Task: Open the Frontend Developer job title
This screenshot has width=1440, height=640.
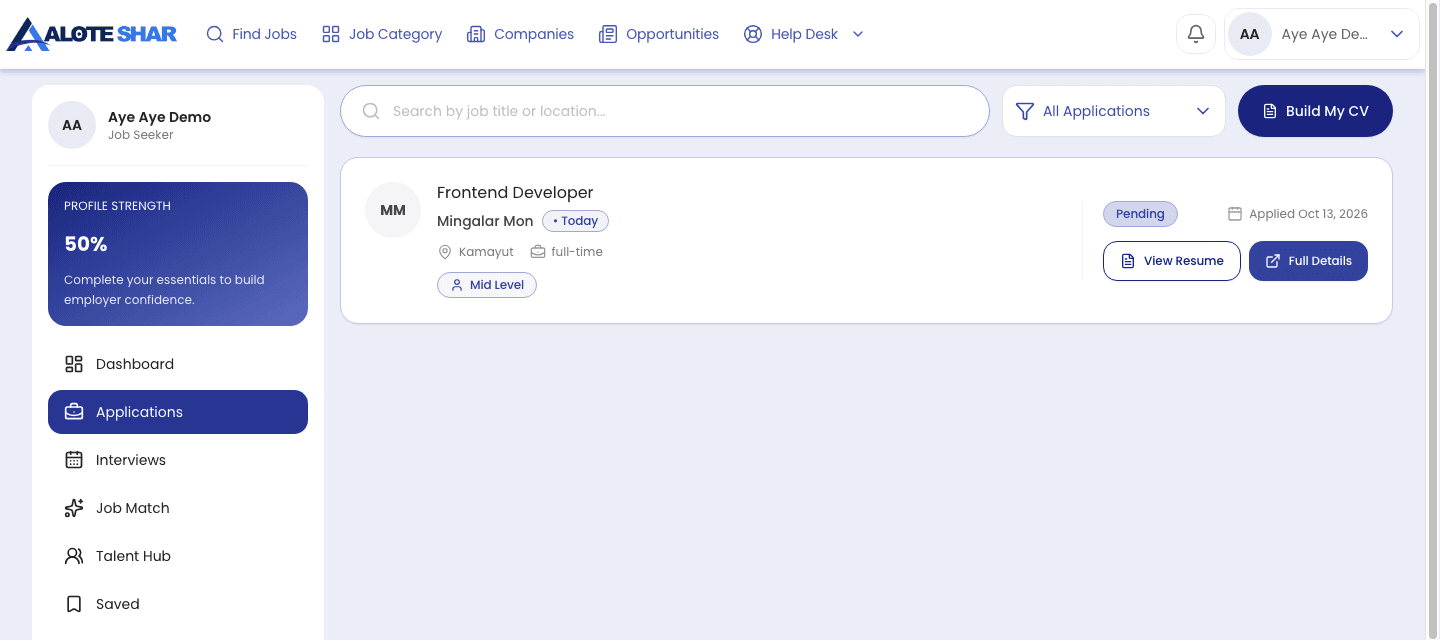Action: pyautogui.click(x=515, y=192)
